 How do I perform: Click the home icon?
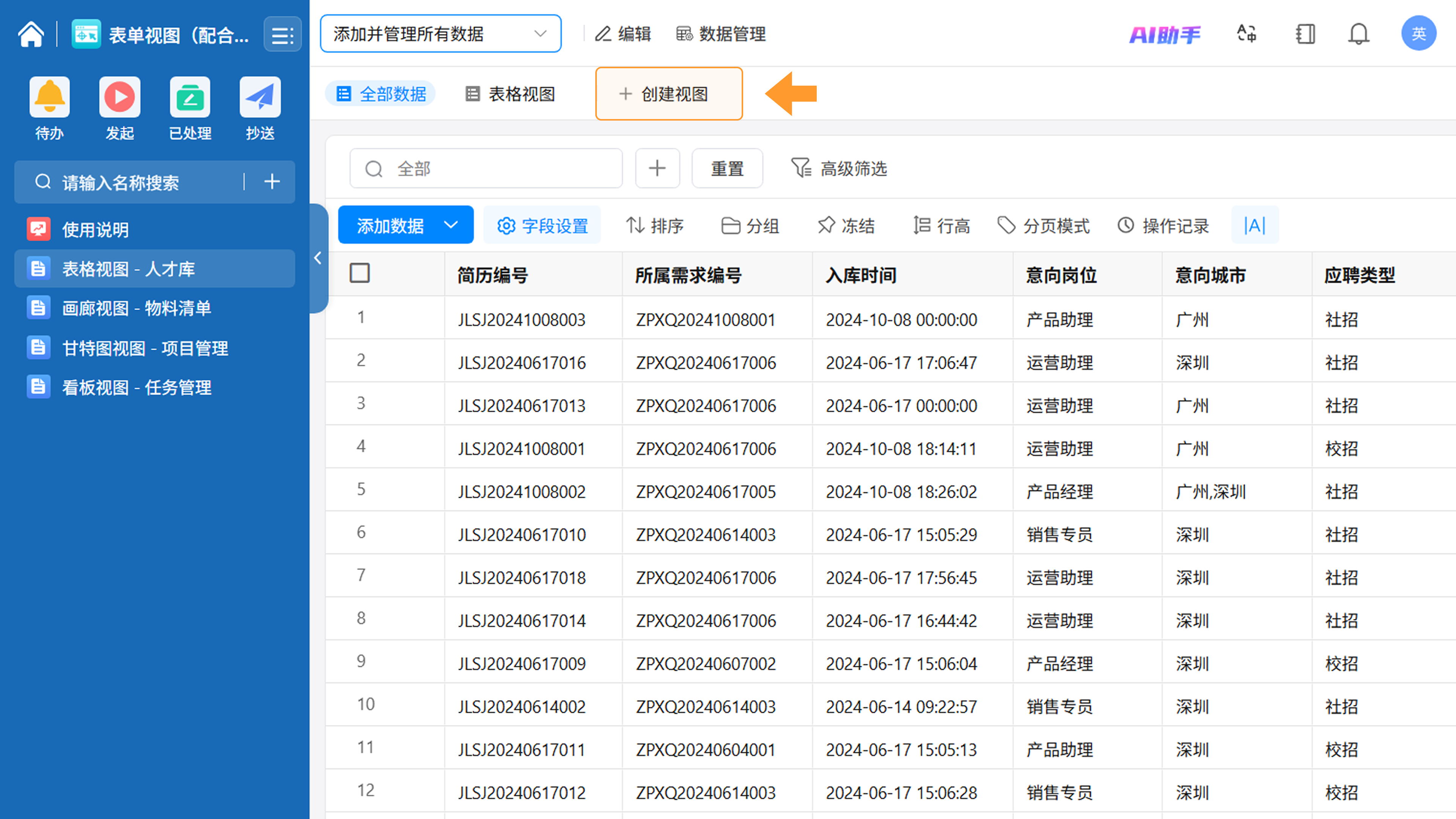(x=31, y=35)
